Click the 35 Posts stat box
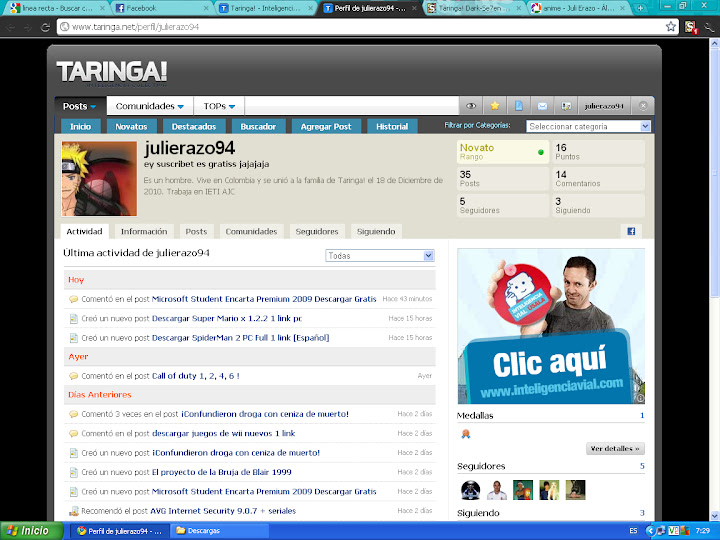The height and width of the screenshot is (540, 720). [503, 178]
